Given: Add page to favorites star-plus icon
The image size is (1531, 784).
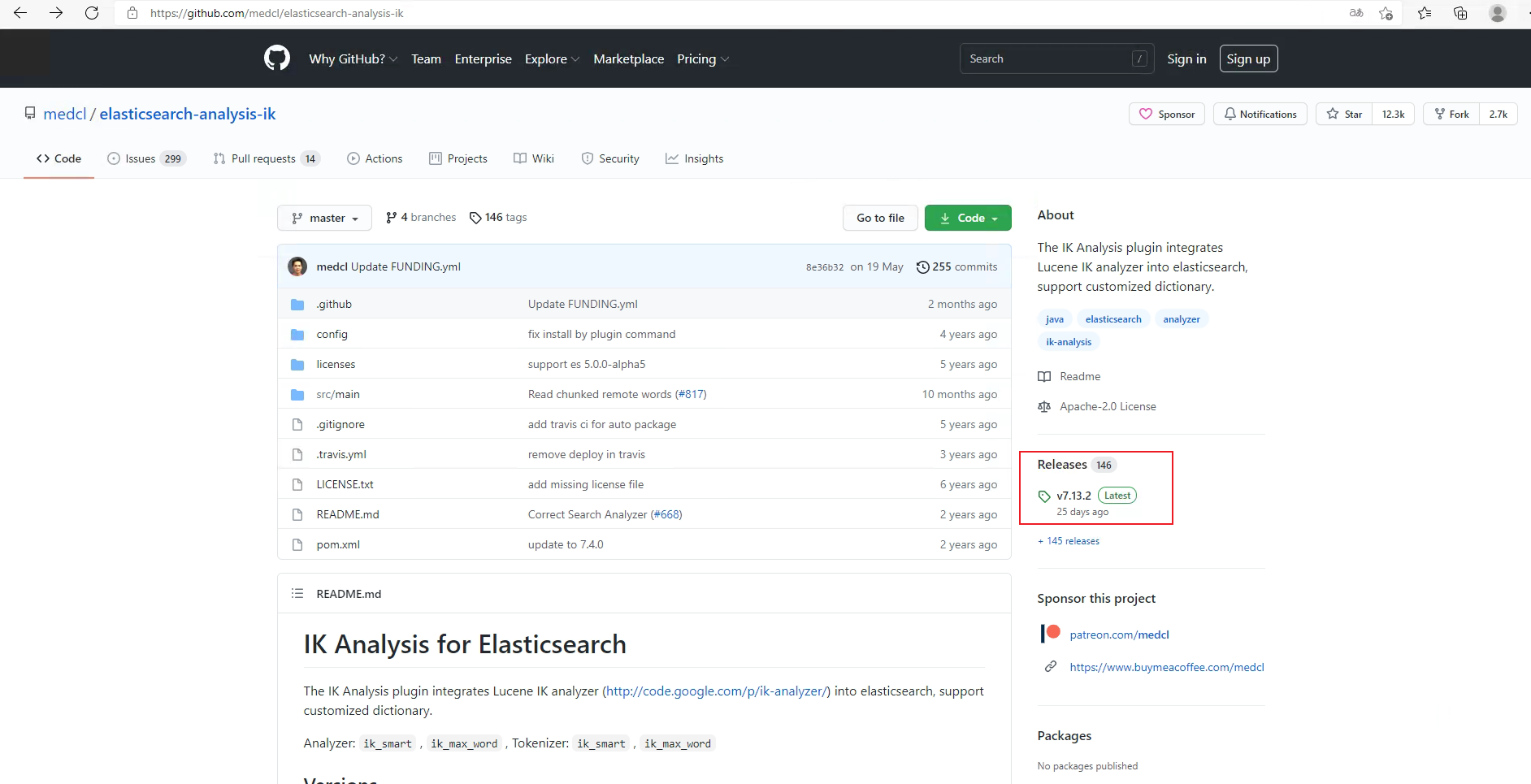Looking at the screenshot, I should click(1386, 13).
